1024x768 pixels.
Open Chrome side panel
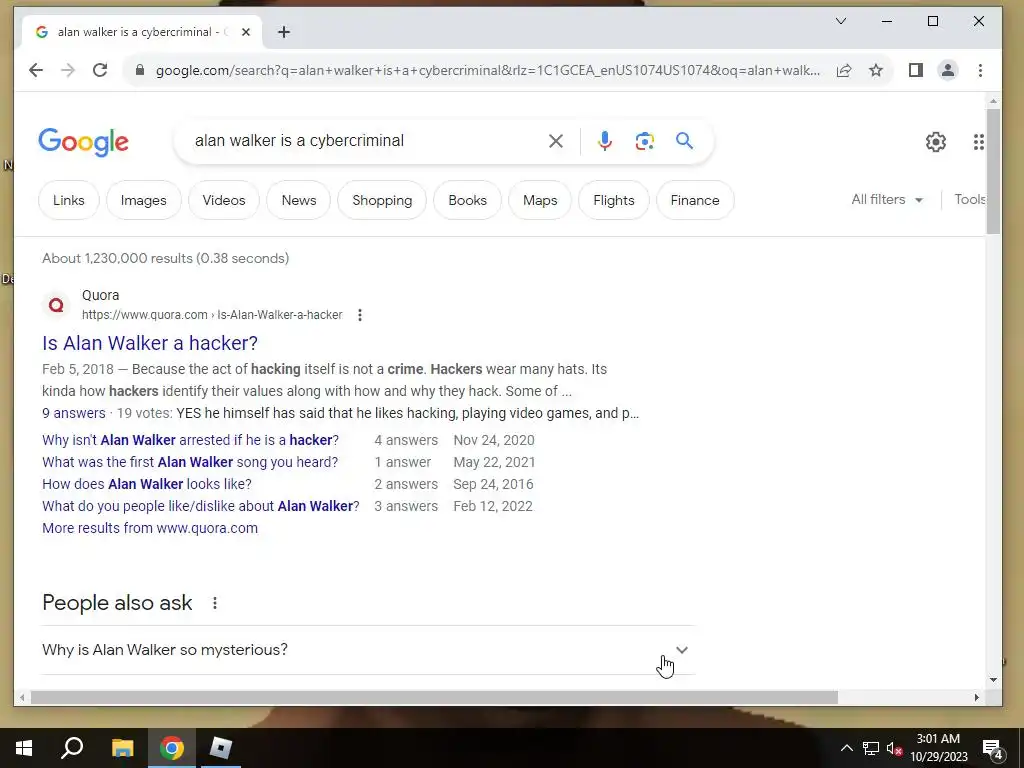click(916, 71)
